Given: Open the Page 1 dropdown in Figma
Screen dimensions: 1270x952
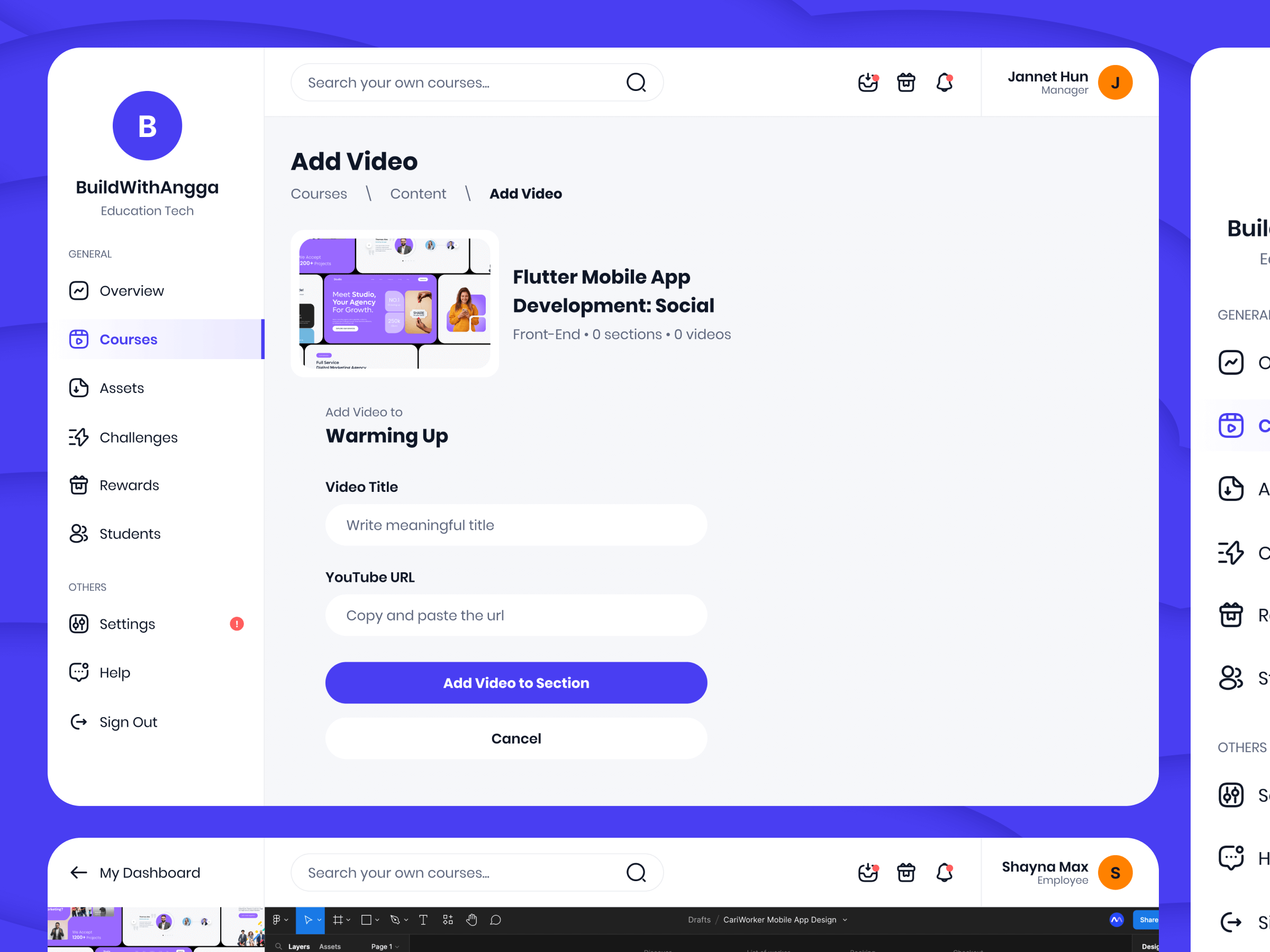Looking at the screenshot, I should [x=385, y=946].
